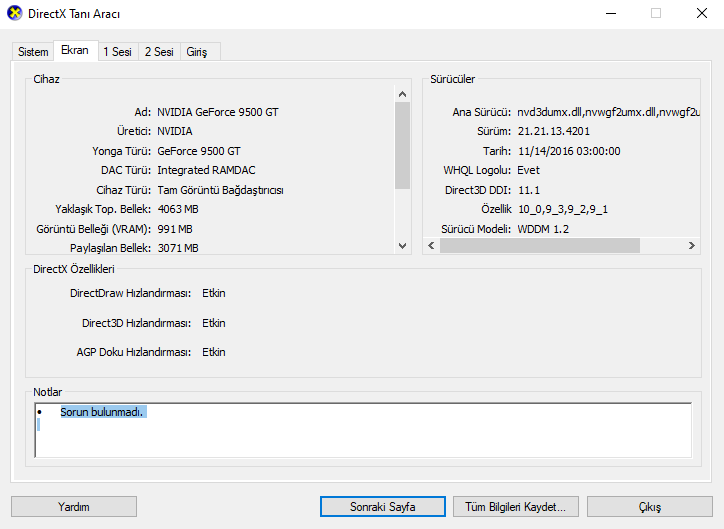Click the Sonraki Sayfa button
724x529 pixels.
click(383, 507)
